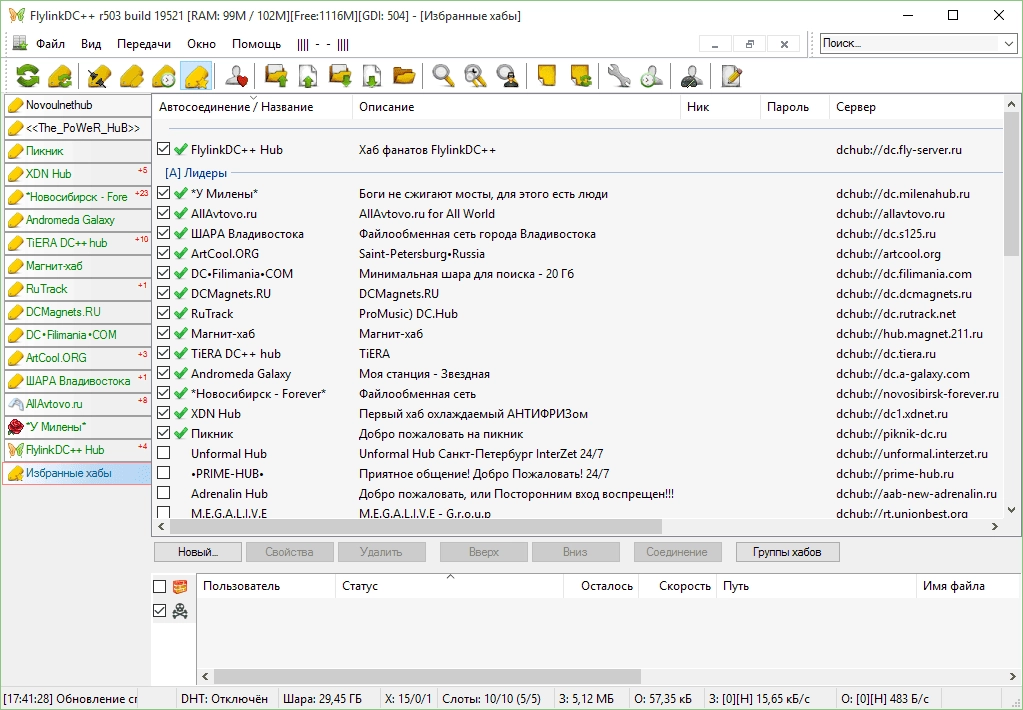Click the notepad with pencil toolbar icon
Viewport: 1023px width, 710px height.
click(x=731, y=76)
